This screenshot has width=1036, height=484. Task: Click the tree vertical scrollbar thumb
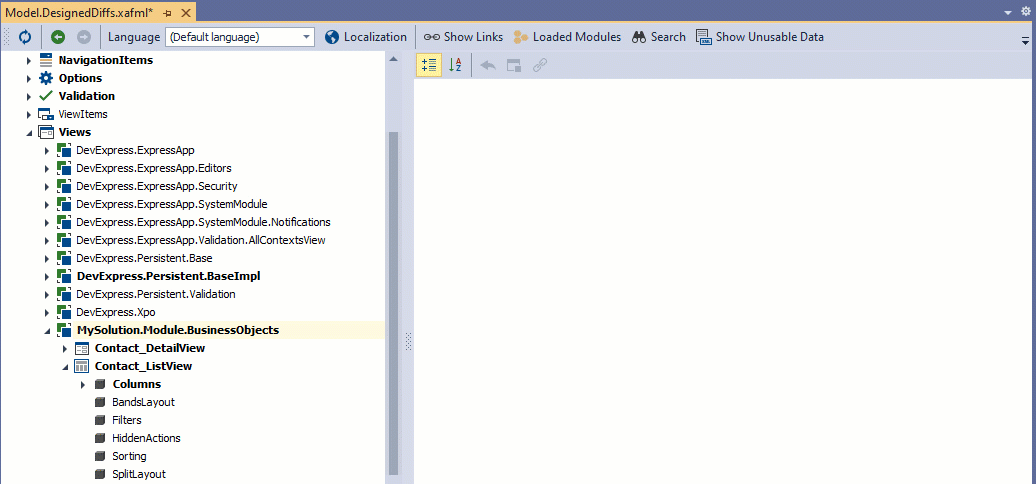click(393, 303)
